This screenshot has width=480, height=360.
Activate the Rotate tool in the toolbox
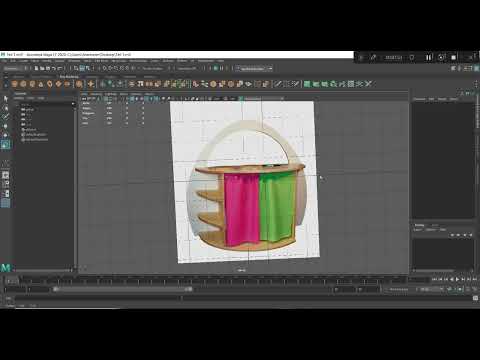coord(5,135)
